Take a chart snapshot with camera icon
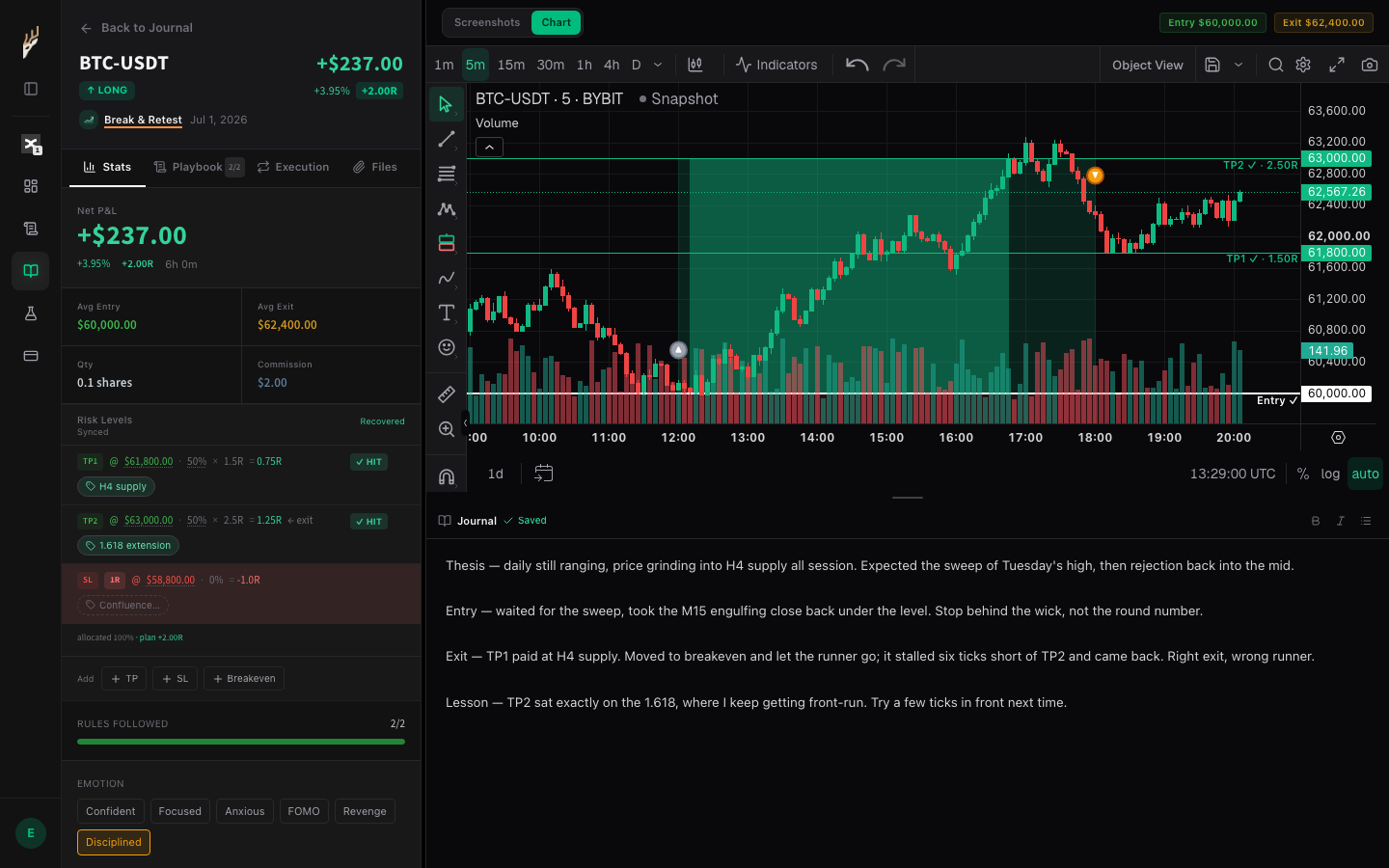Image resolution: width=1389 pixels, height=868 pixels. pyautogui.click(x=1370, y=65)
